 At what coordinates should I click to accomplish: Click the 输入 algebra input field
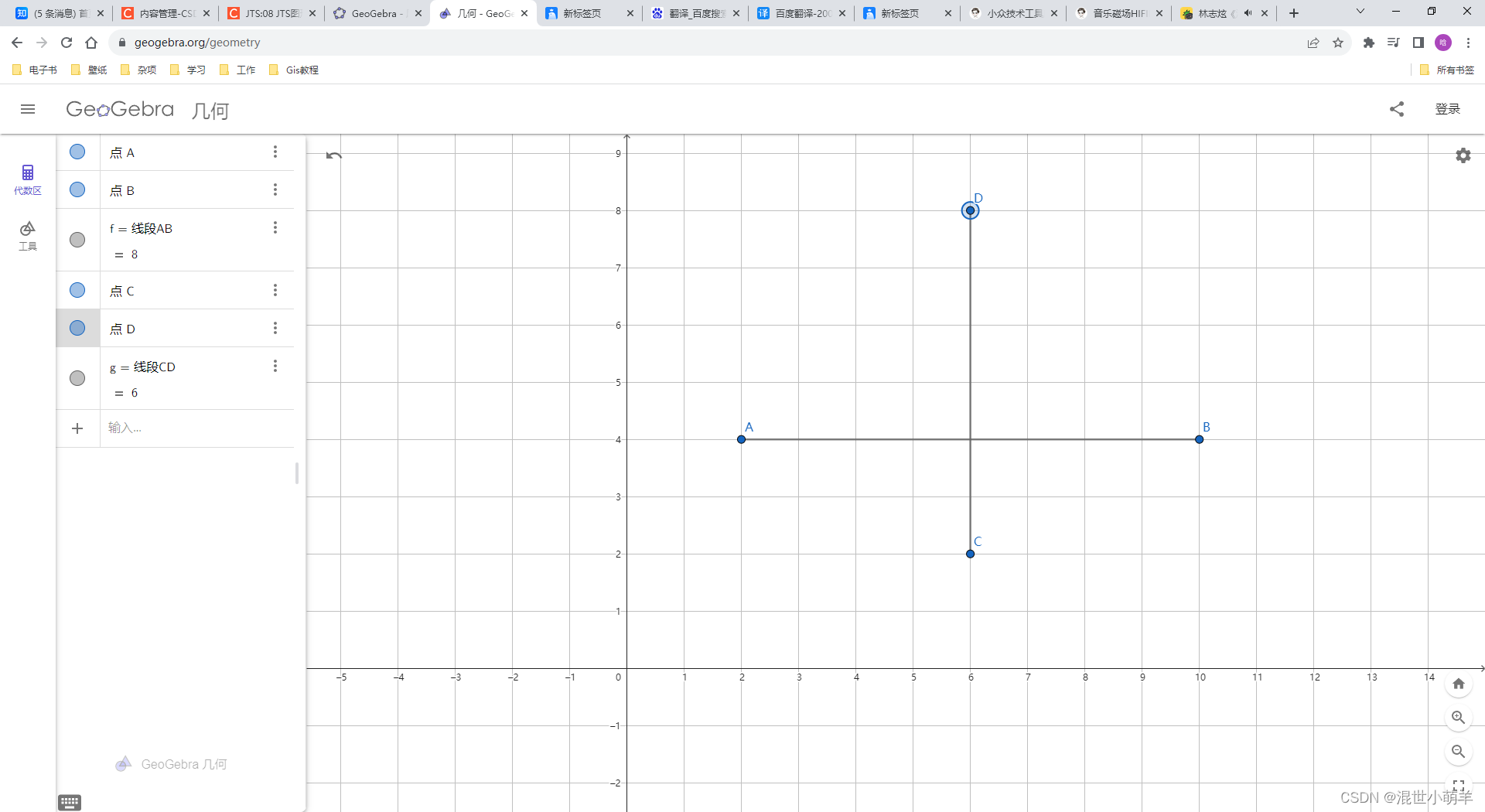pos(197,428)
